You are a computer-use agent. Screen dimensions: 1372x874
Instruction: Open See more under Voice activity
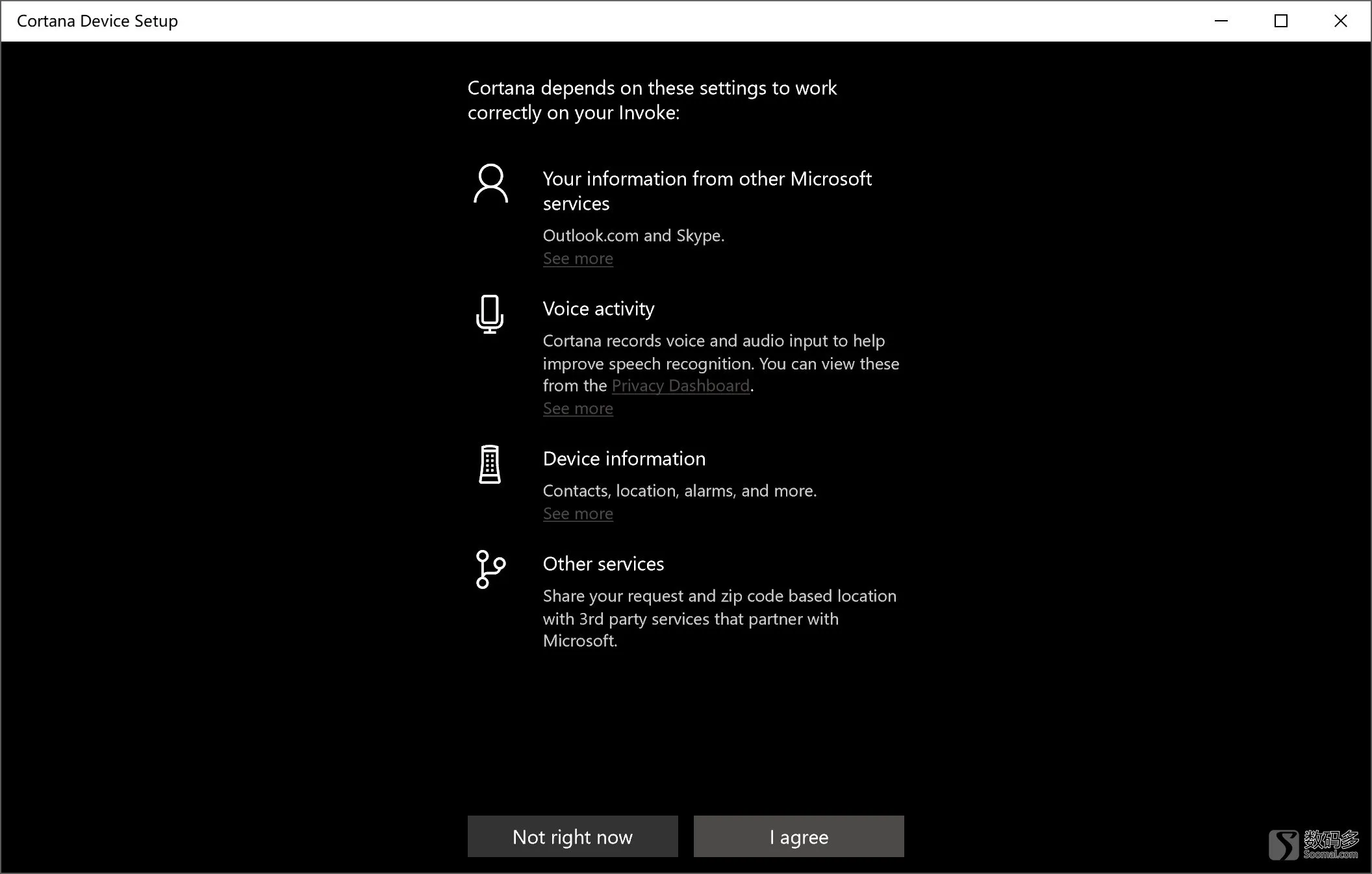(x=578, y=408)
